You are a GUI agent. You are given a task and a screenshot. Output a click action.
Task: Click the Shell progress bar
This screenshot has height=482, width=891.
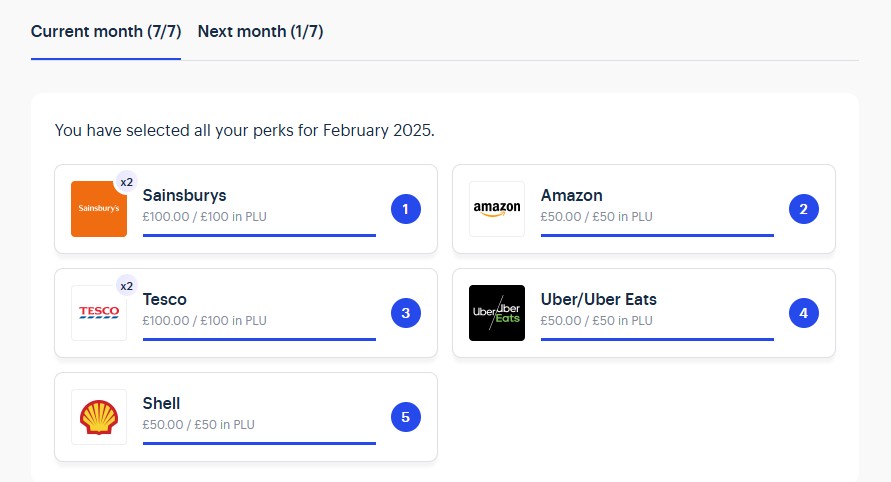[259, 443]
